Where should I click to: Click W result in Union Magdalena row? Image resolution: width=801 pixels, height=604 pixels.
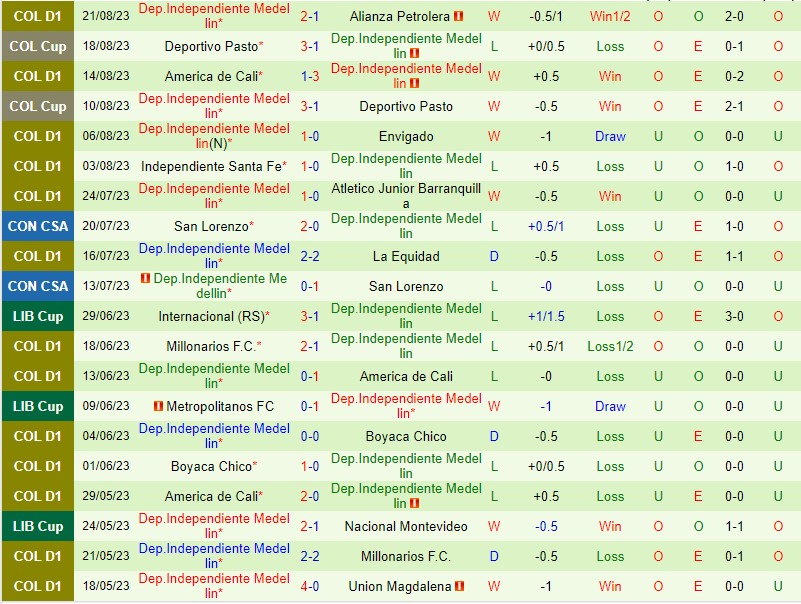click(x=494, y=587)
